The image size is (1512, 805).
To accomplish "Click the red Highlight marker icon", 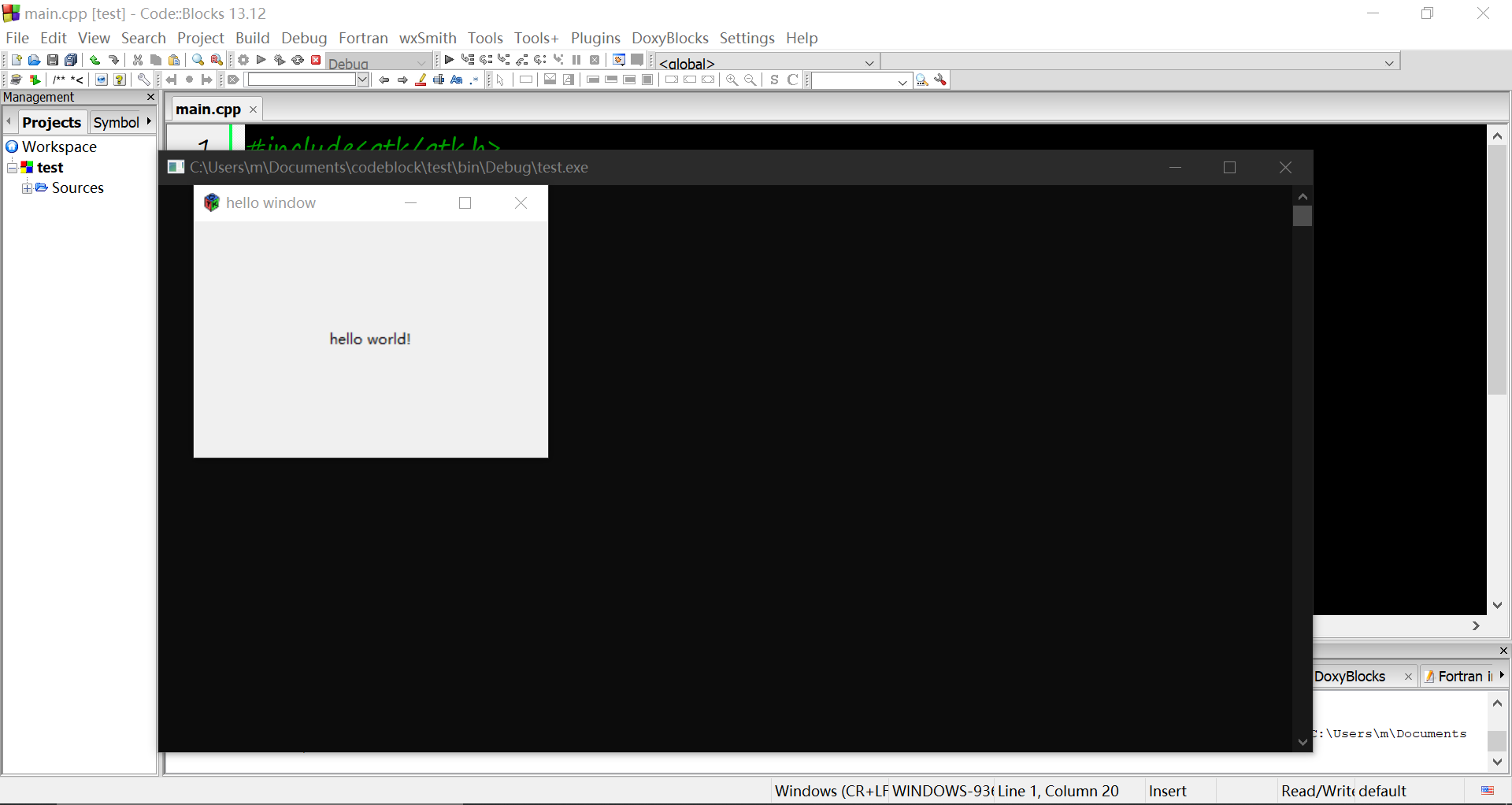I will point(421,80).
